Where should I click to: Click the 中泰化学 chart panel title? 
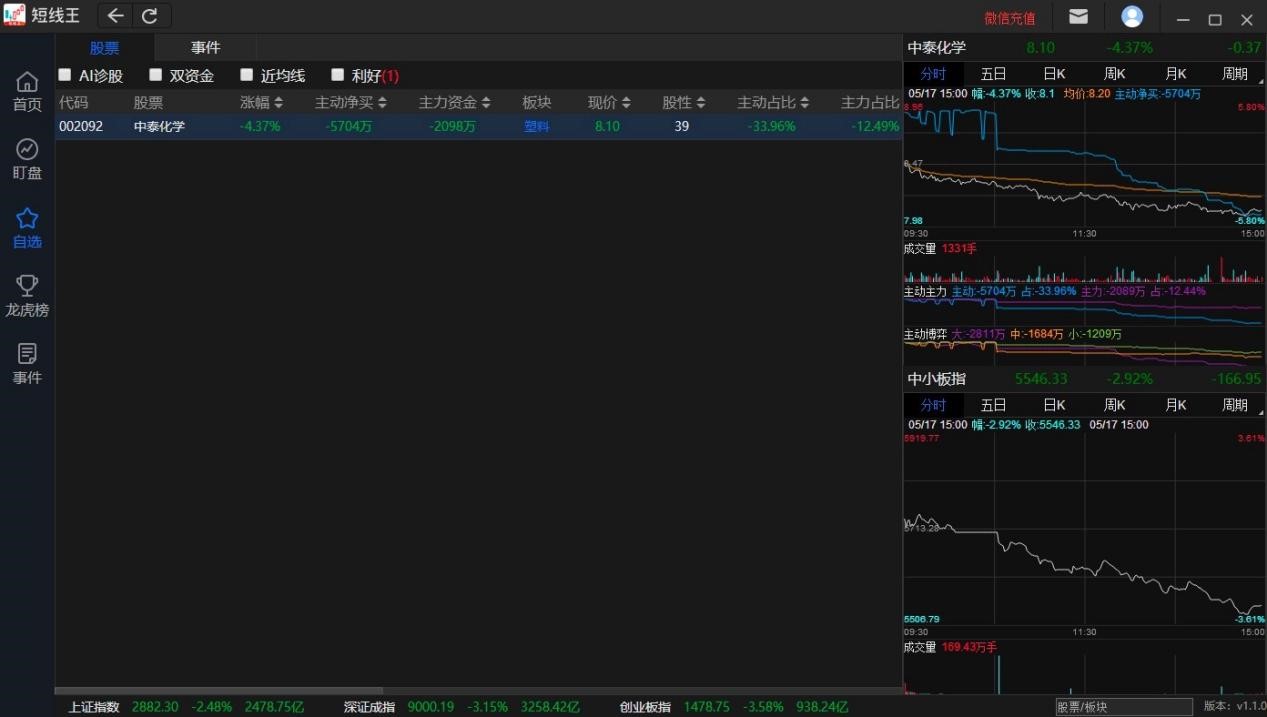[937, 47]
